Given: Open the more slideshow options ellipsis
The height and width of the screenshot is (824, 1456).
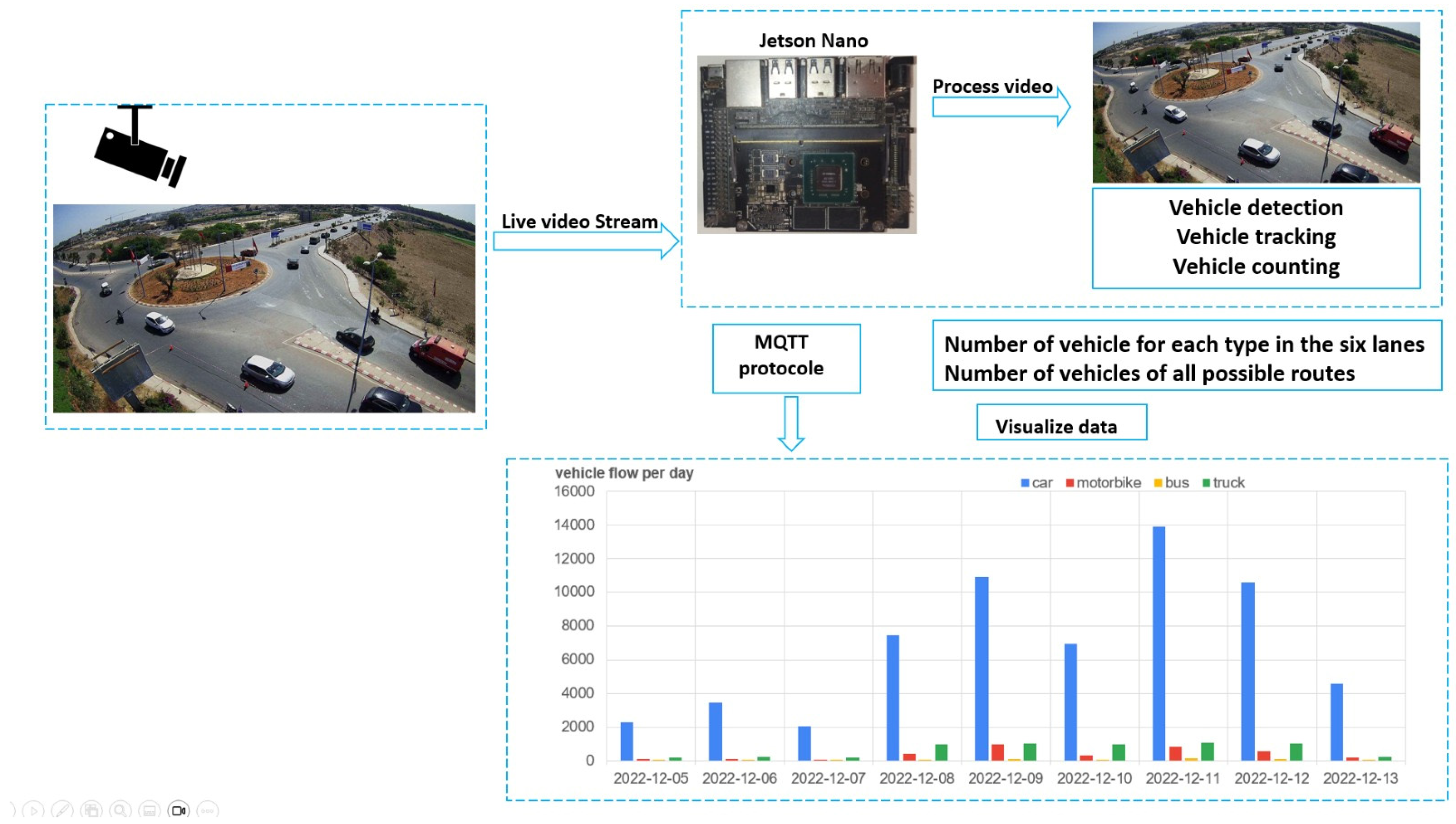Looking at the screenshot, I should (208, 810).
